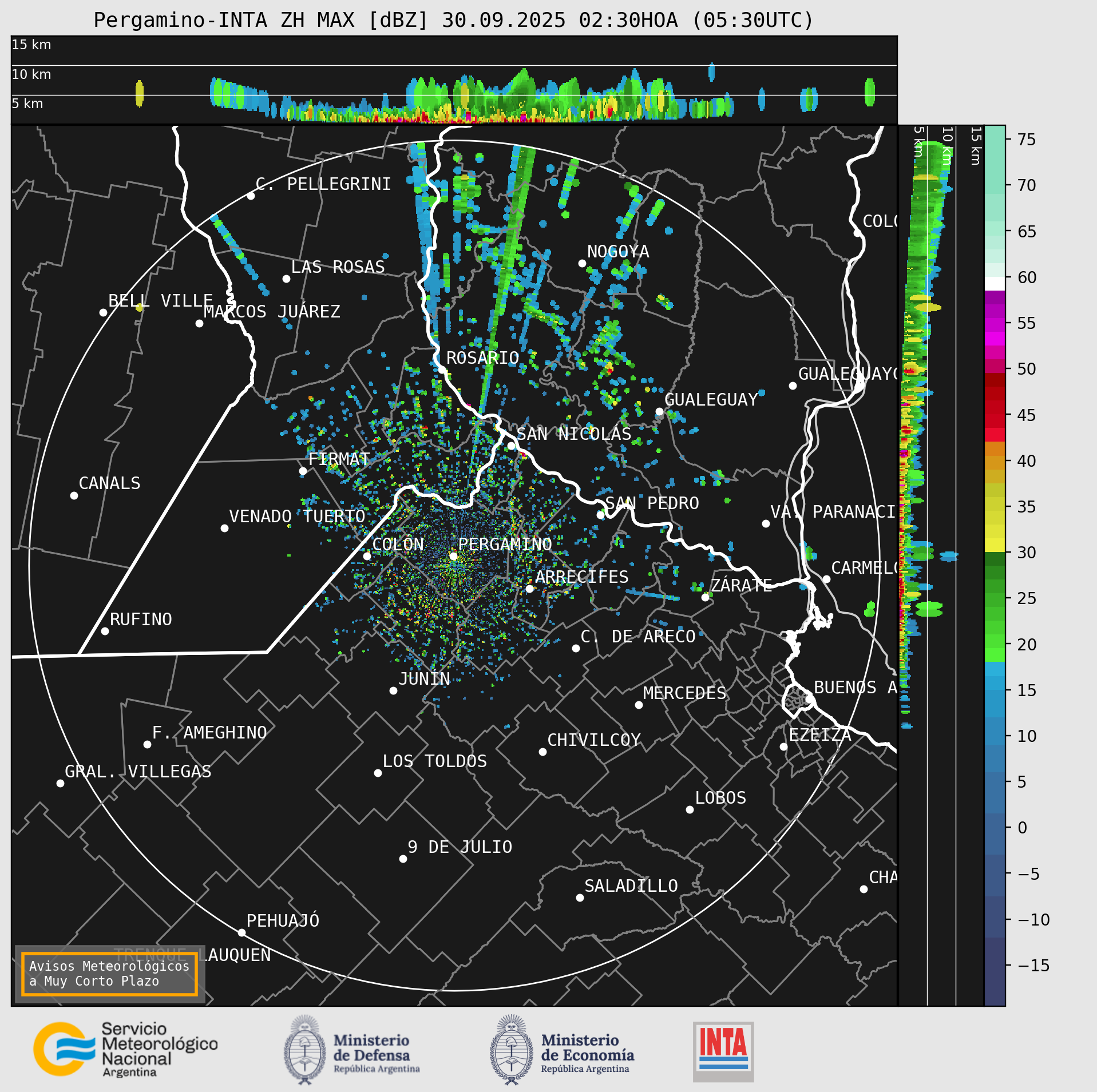
Task: Click the Gualeguaychú marker dot
Action: pos(793,386)
